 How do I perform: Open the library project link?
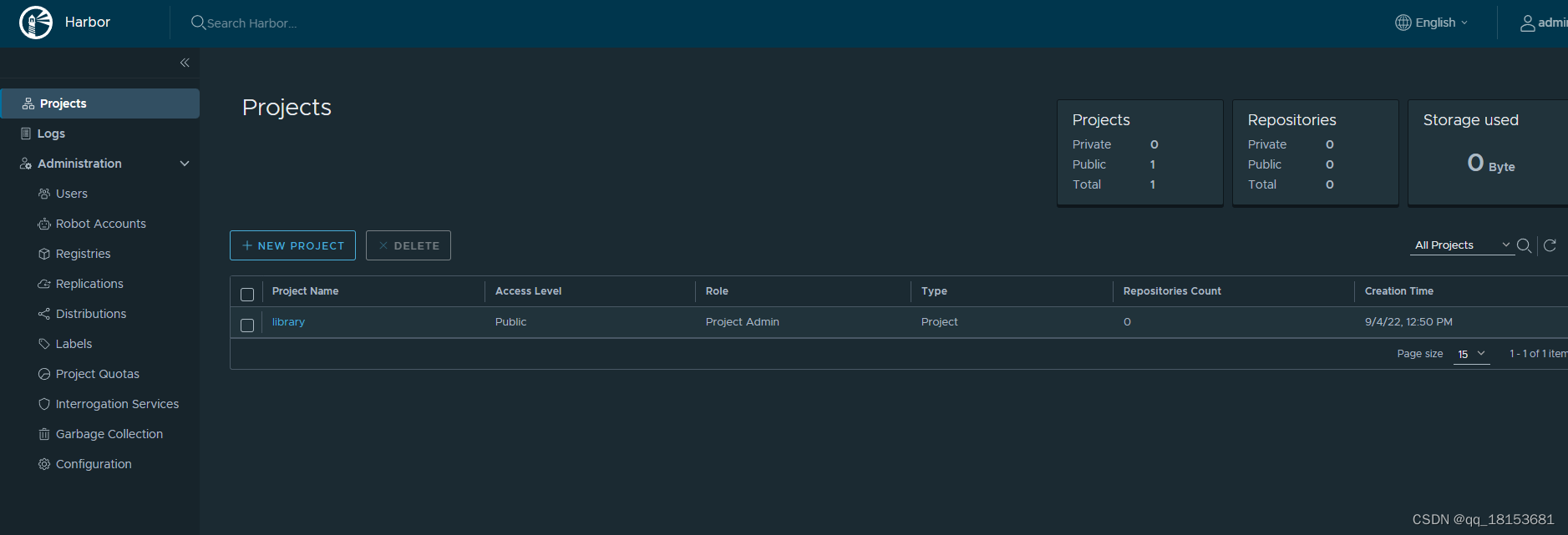pyautogui.click(x=288, y=322)
